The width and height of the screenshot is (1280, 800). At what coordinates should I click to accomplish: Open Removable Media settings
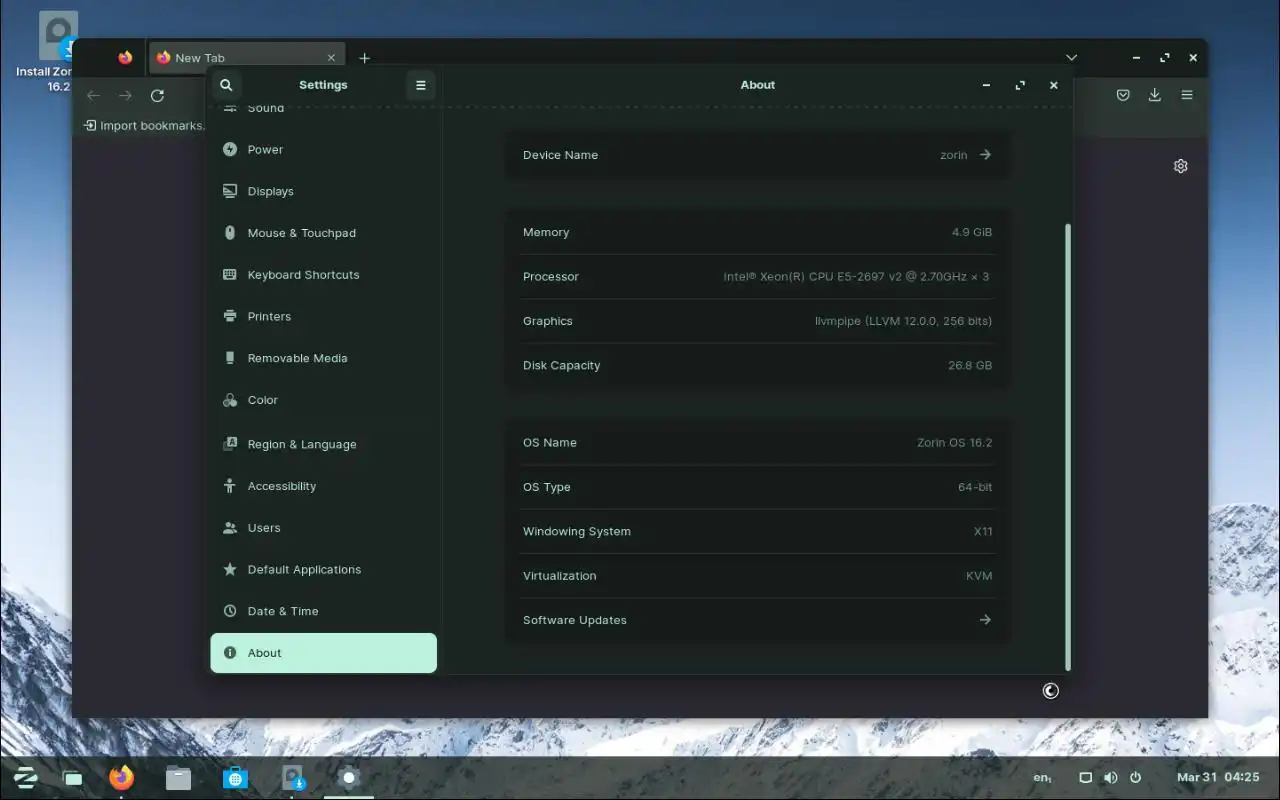(x=323, y=358)
